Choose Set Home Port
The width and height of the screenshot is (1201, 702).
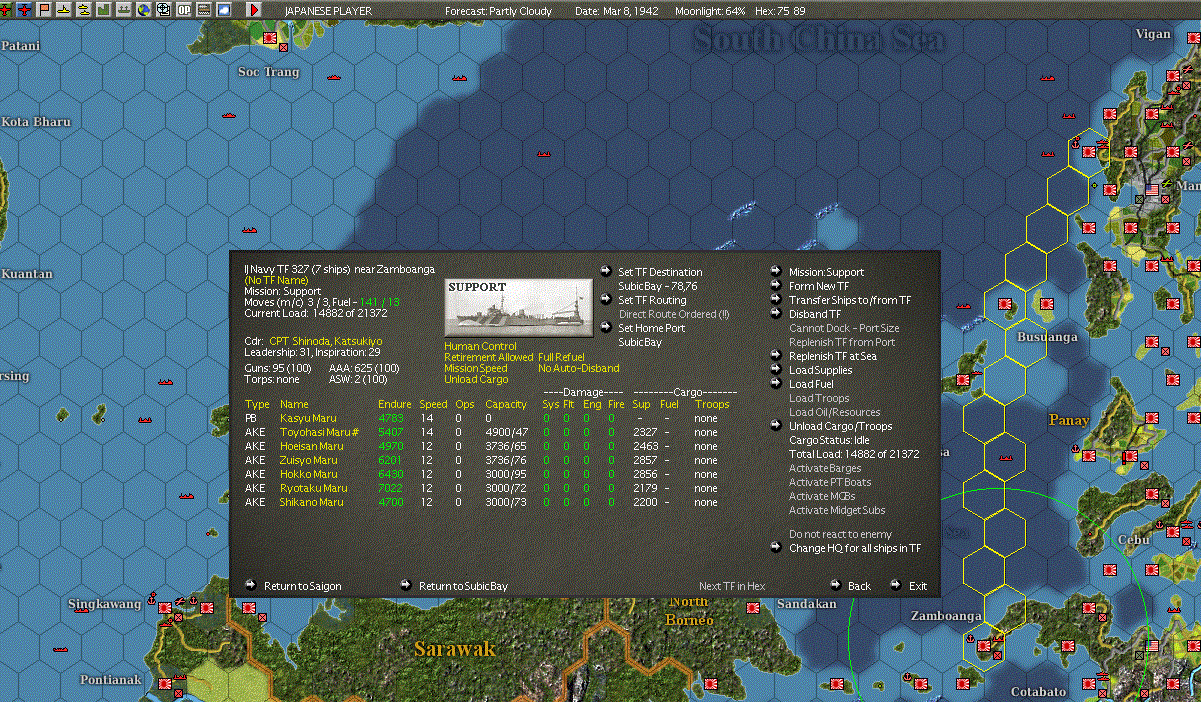tap(652, 327)
